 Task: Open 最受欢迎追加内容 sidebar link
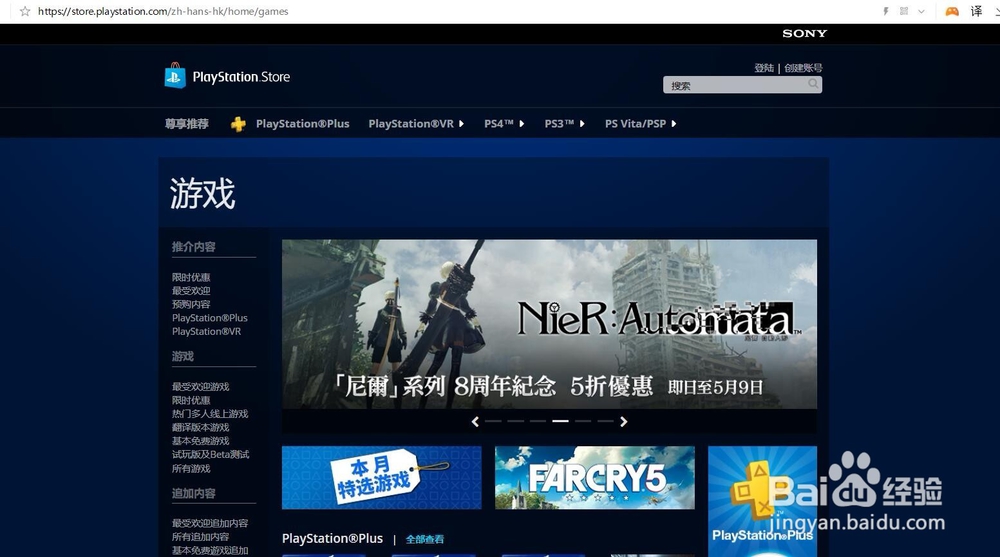click(210, 523)
